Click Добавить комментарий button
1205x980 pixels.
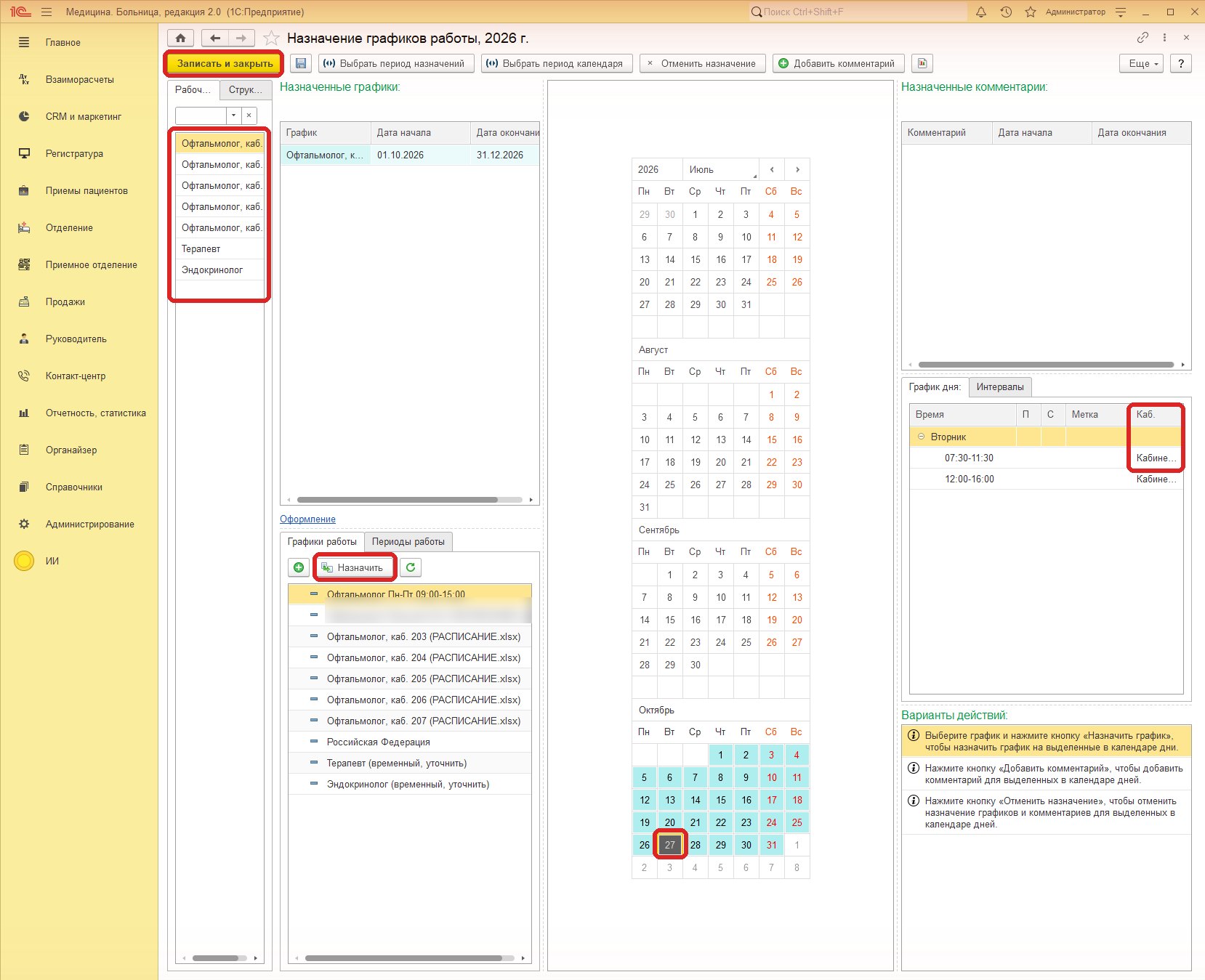click(838, 63)
